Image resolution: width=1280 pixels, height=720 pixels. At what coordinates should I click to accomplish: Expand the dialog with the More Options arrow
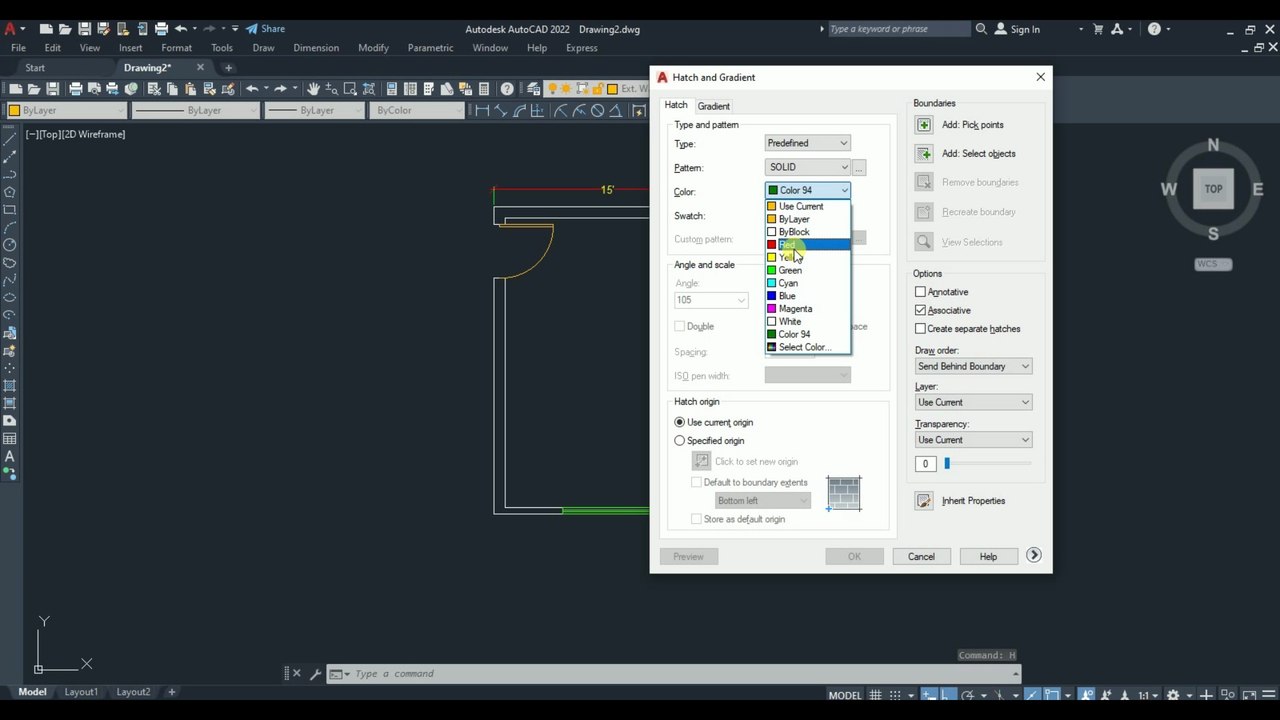pyautogui.click(x=1034, y=555)
